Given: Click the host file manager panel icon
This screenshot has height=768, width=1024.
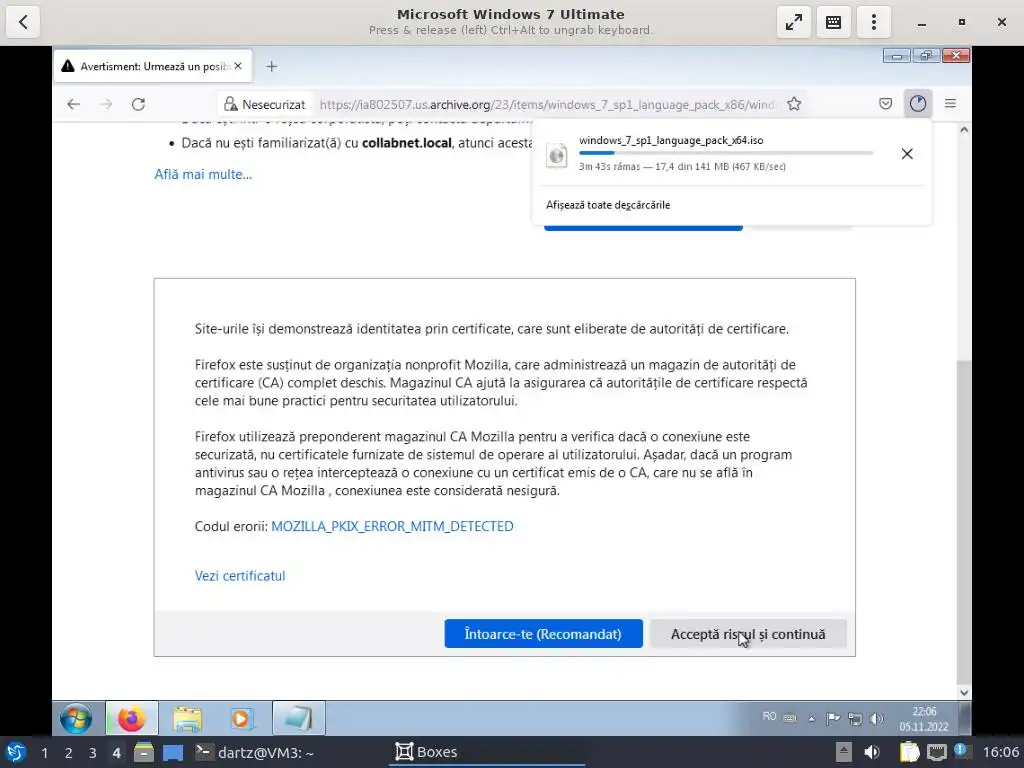Looking at the screenshot, I should pyautogui.click(x=144, y=752).
